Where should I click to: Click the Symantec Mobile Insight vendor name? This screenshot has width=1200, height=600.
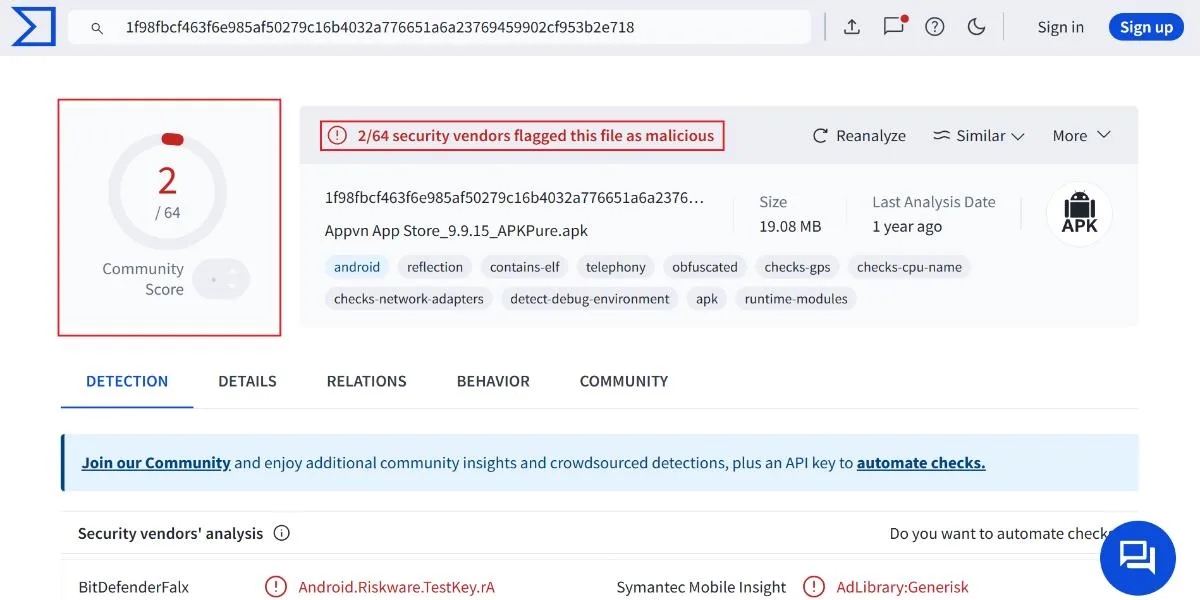pyautogui.click(x=701, y=587)
